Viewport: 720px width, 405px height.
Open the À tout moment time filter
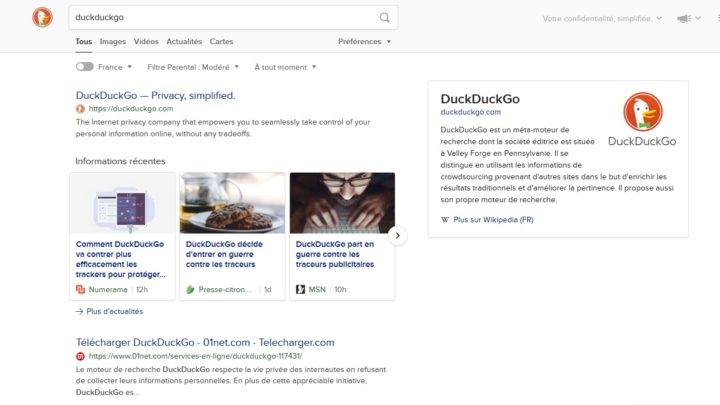pos(285,67)
